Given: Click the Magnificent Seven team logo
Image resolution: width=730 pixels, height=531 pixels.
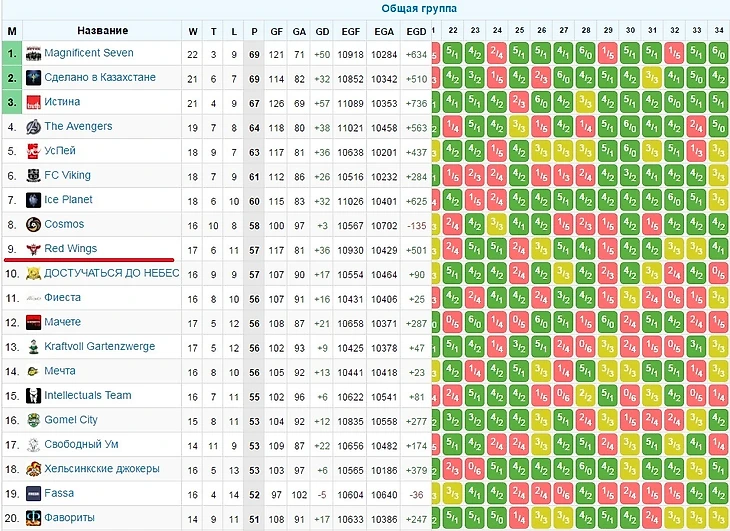Looking at the screenshot, I should tap(33, 53).
